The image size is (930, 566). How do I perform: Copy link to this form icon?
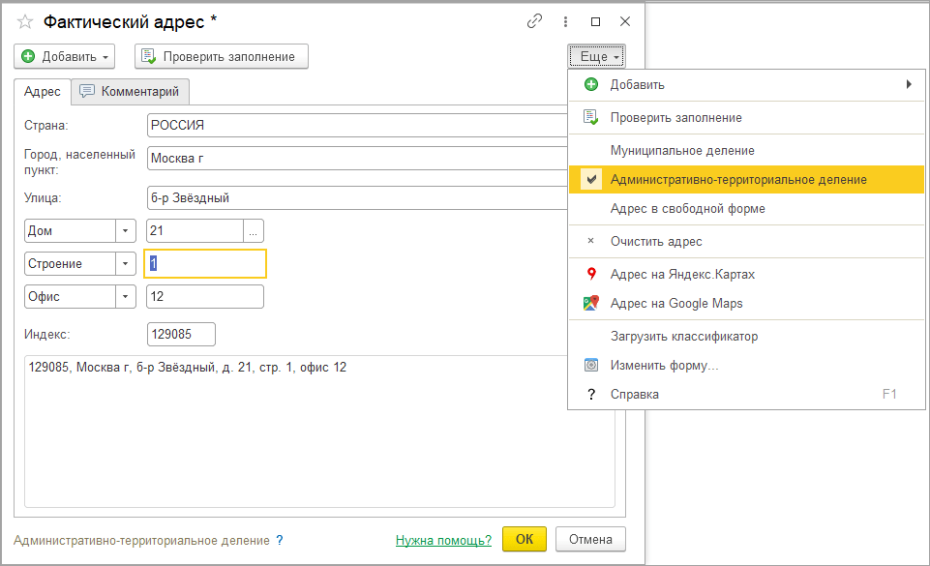point(534,21)
